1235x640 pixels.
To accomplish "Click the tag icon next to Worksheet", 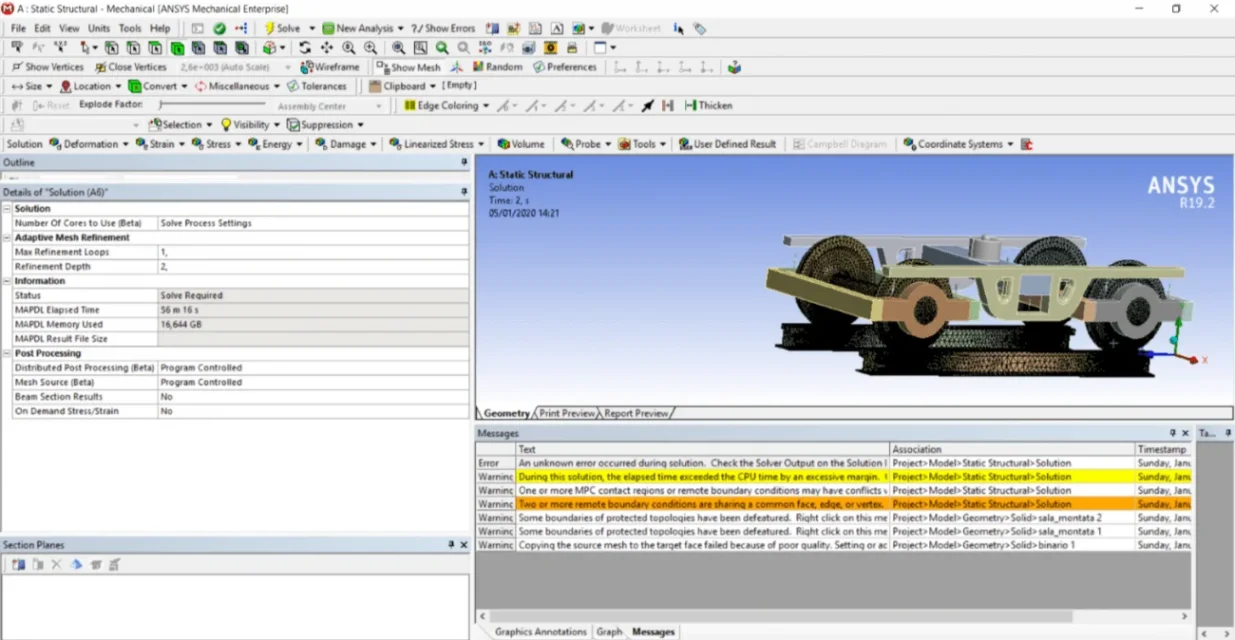I will 699,28.
